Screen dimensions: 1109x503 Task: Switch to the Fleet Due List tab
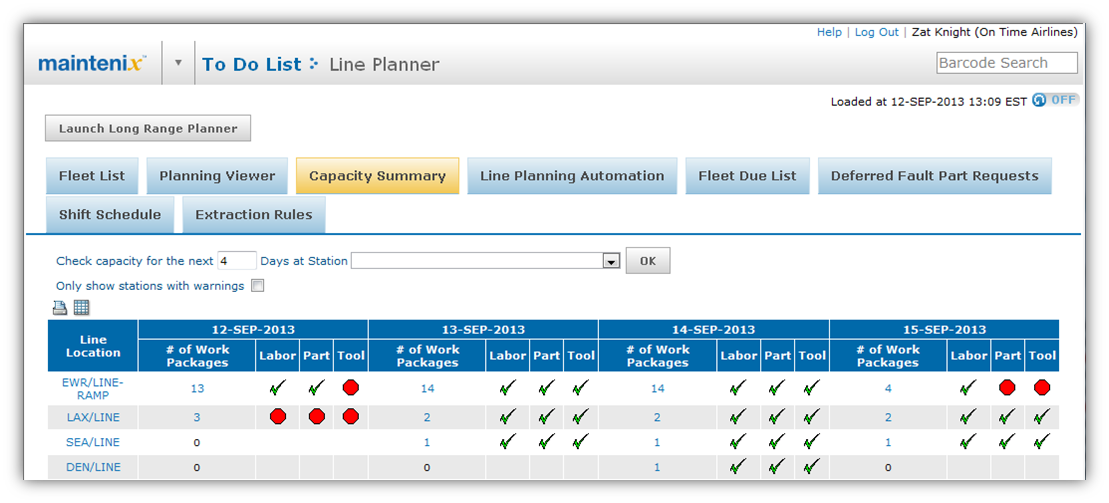(x=747, y=176)
